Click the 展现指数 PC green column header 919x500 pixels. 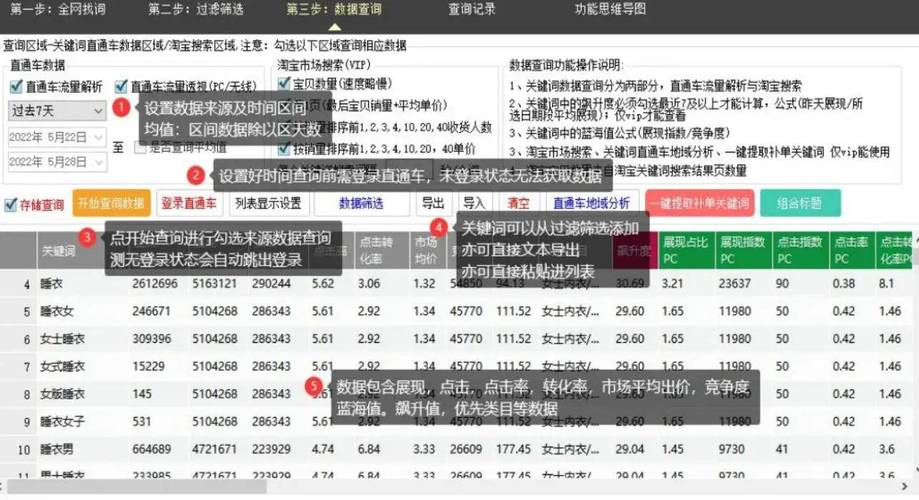(742, 250)
